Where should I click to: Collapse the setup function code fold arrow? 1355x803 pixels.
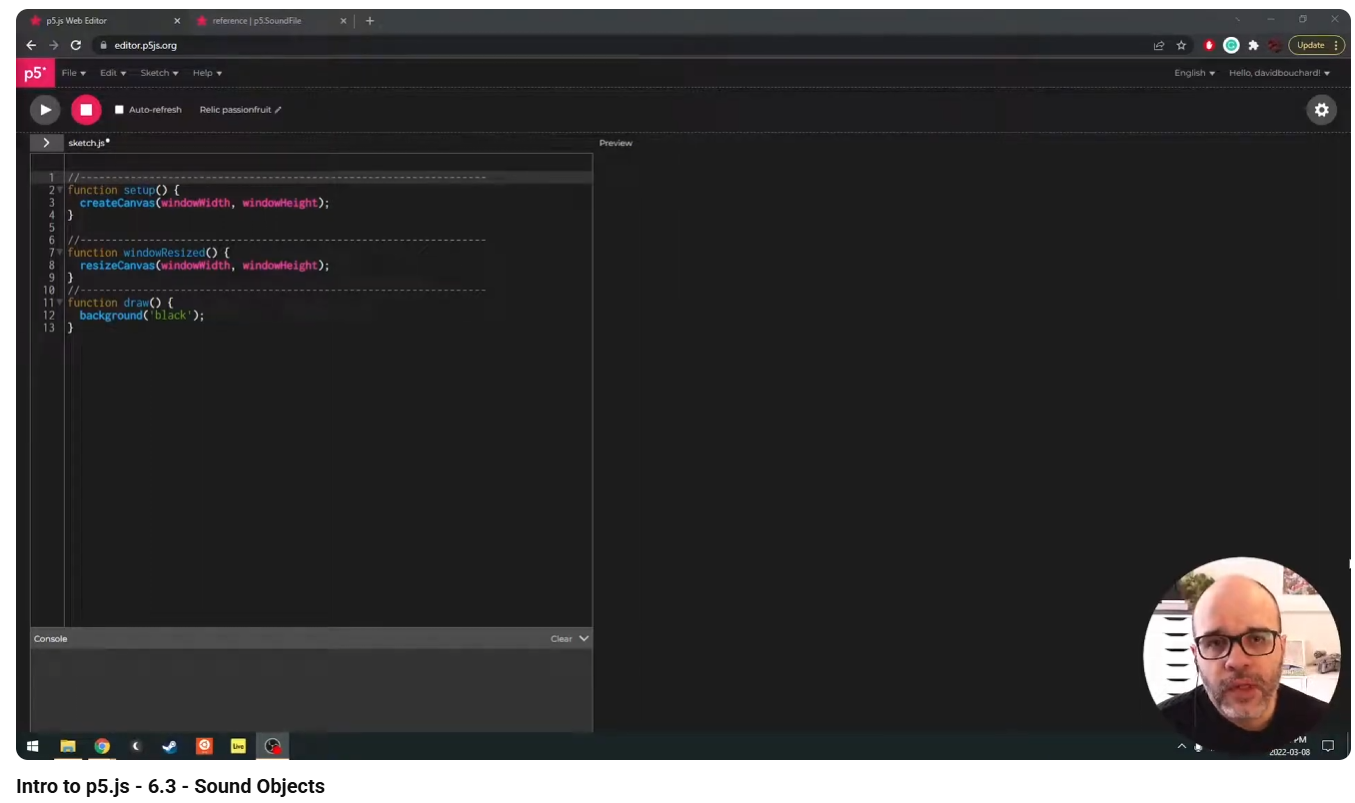(60, 190)
